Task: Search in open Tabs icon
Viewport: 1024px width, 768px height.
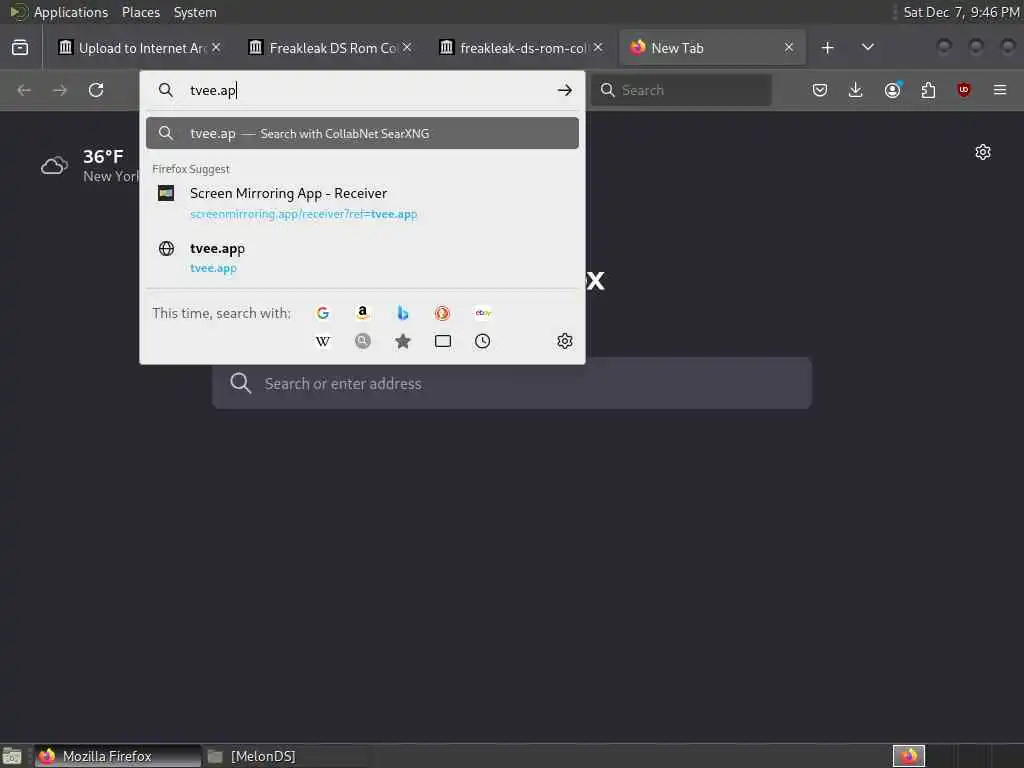Action: click(443, 341)
